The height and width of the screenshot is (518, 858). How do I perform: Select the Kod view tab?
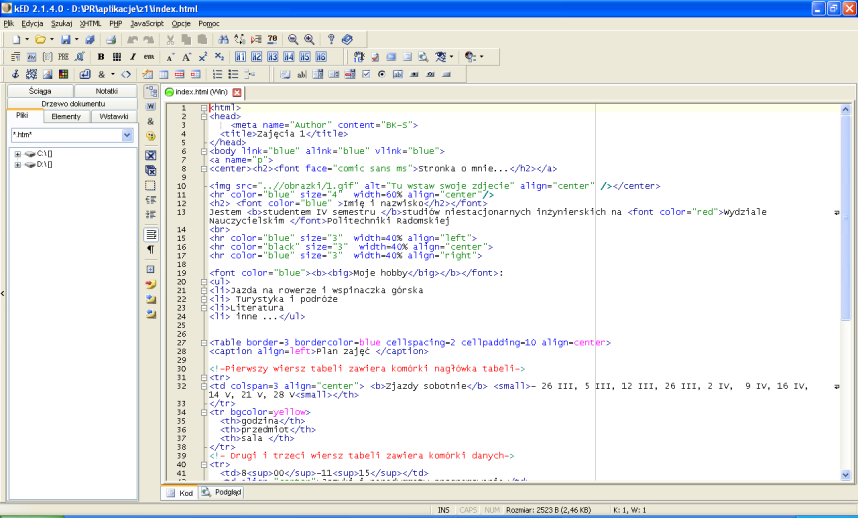tap(180, 493)
